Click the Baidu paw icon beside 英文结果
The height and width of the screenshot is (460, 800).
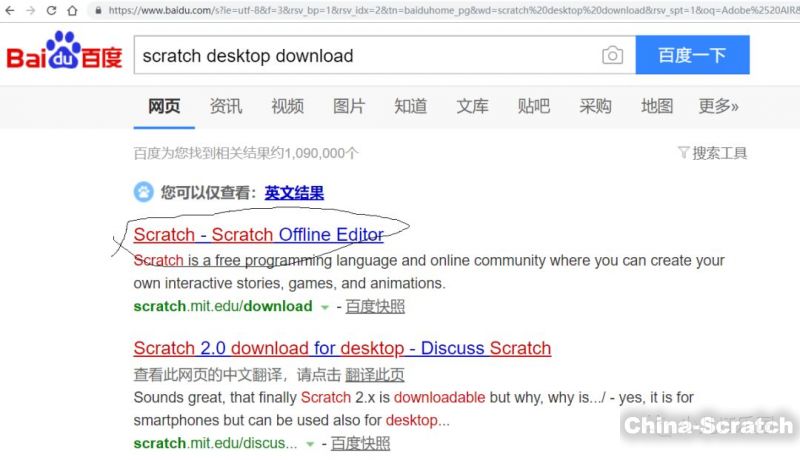tap(145, 192)
